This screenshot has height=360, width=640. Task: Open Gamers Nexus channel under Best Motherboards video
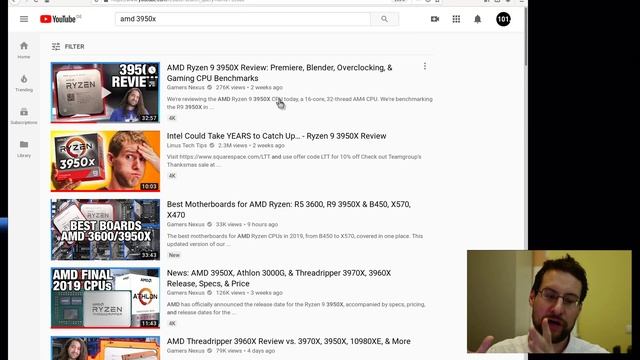pyautogui.click(x=185, y=224)
